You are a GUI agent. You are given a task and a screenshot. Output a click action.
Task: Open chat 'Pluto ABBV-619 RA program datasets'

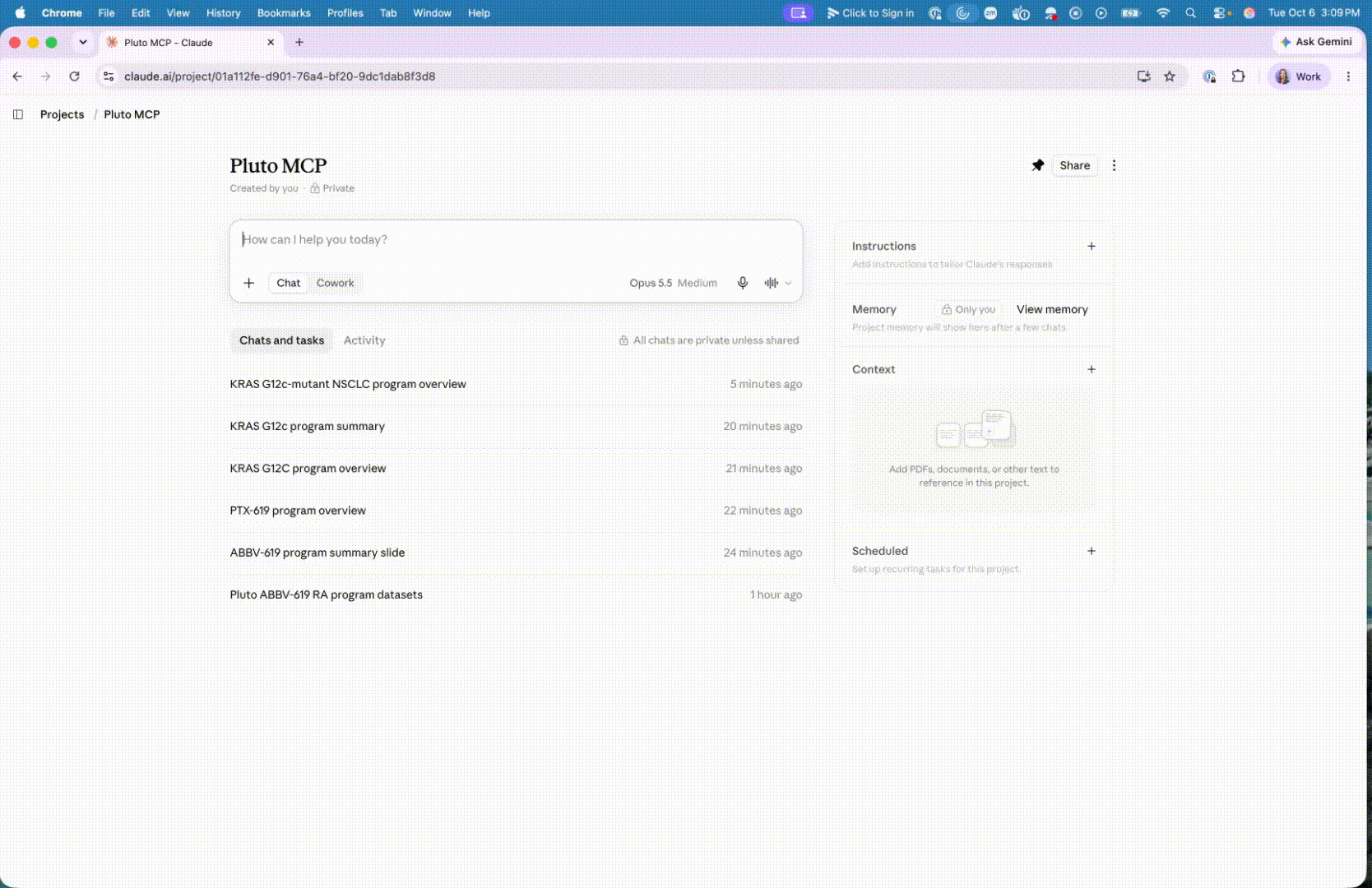pos(516,594)
